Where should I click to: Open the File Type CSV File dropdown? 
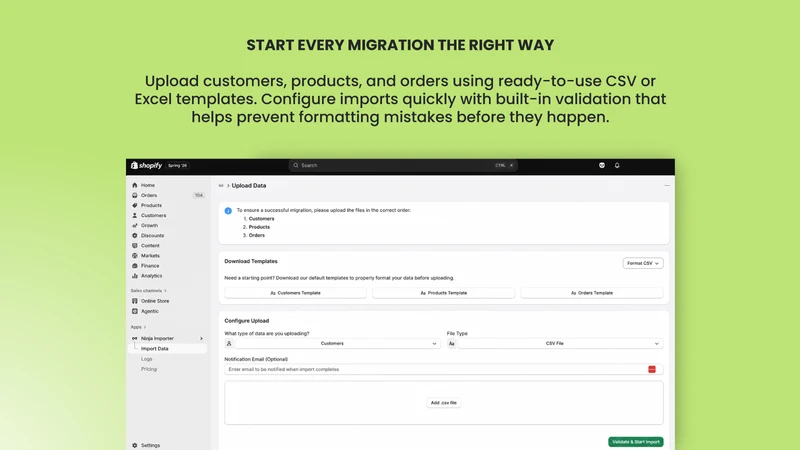(x=560, y=343)
